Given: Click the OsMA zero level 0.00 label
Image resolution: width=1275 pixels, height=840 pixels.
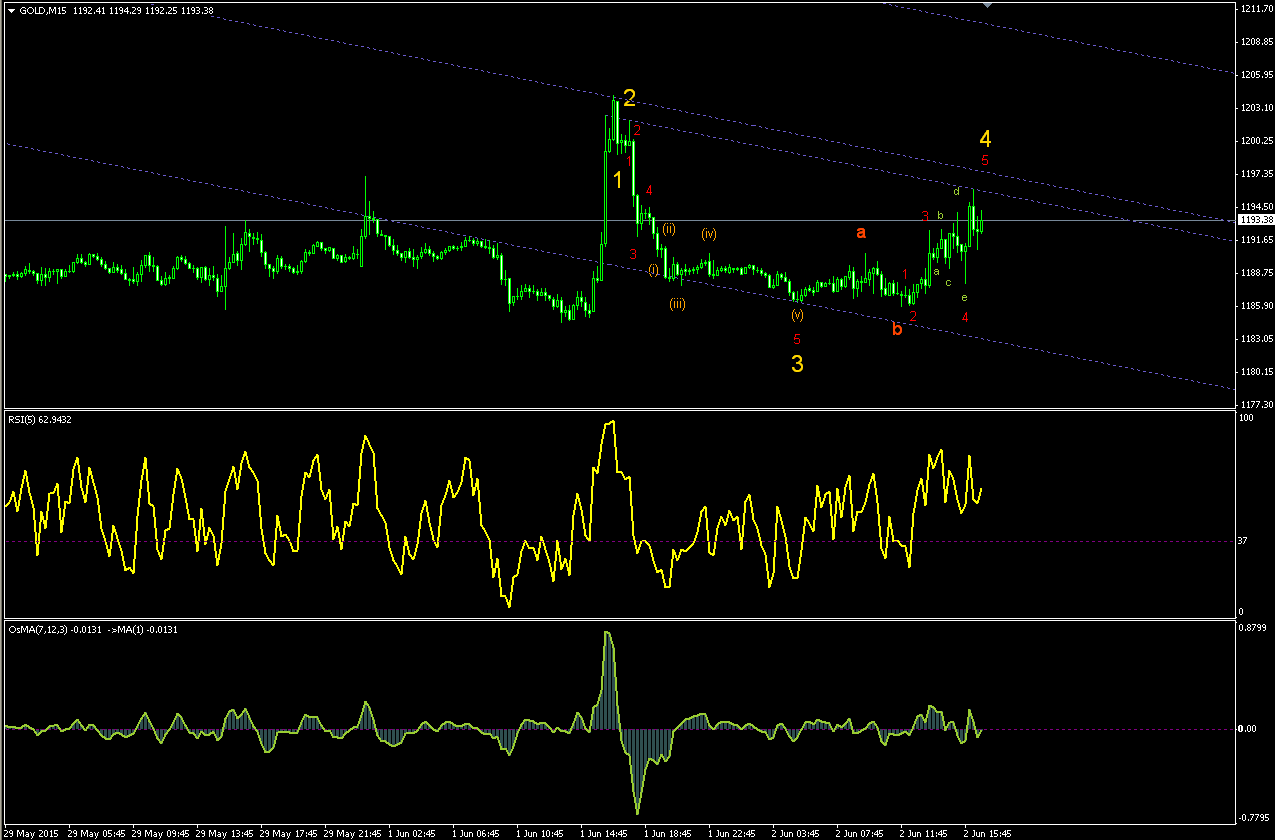Looking at the screenshot, I should 1247,728.
